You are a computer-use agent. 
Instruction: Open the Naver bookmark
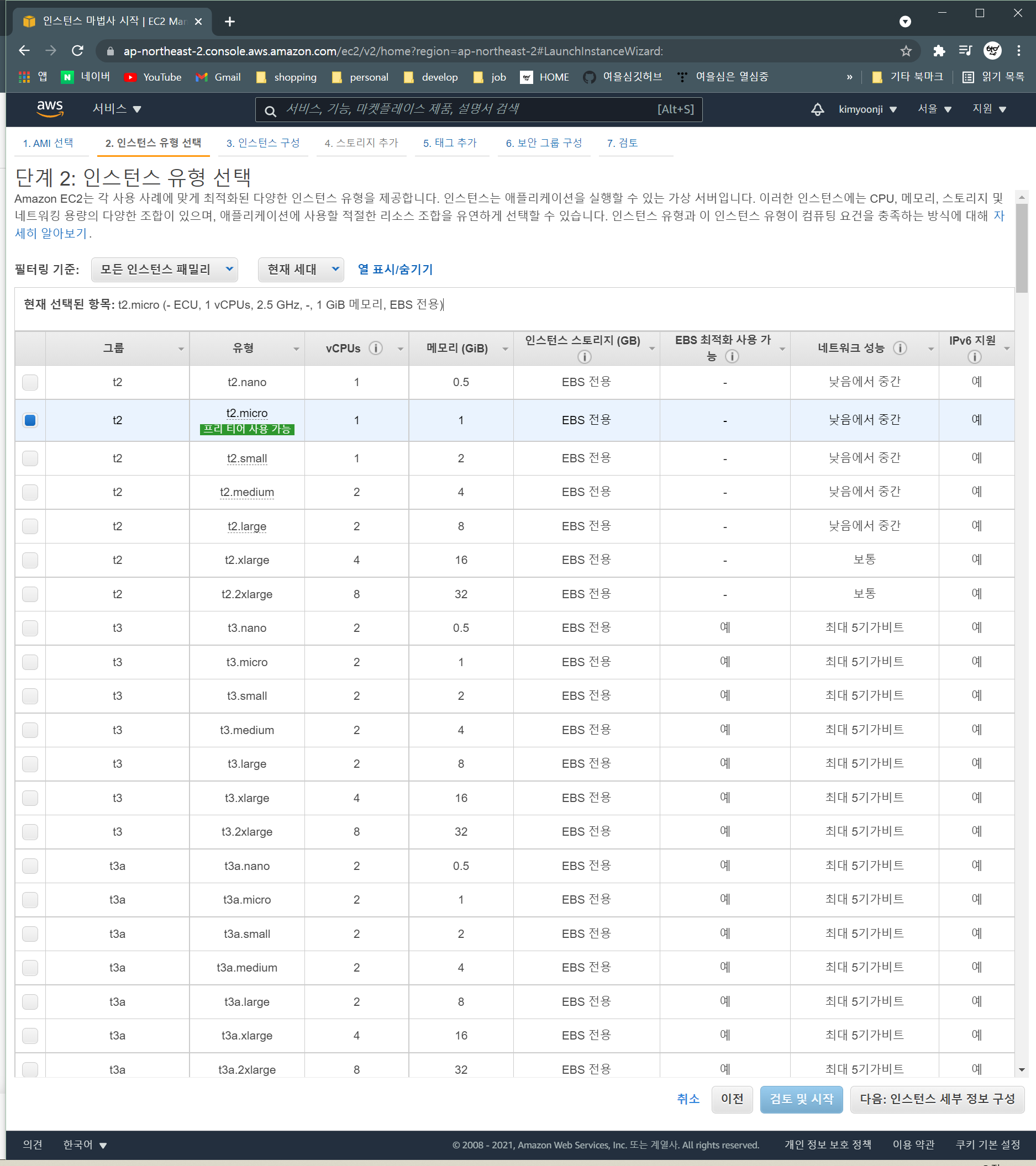click(x=86, y=77)
